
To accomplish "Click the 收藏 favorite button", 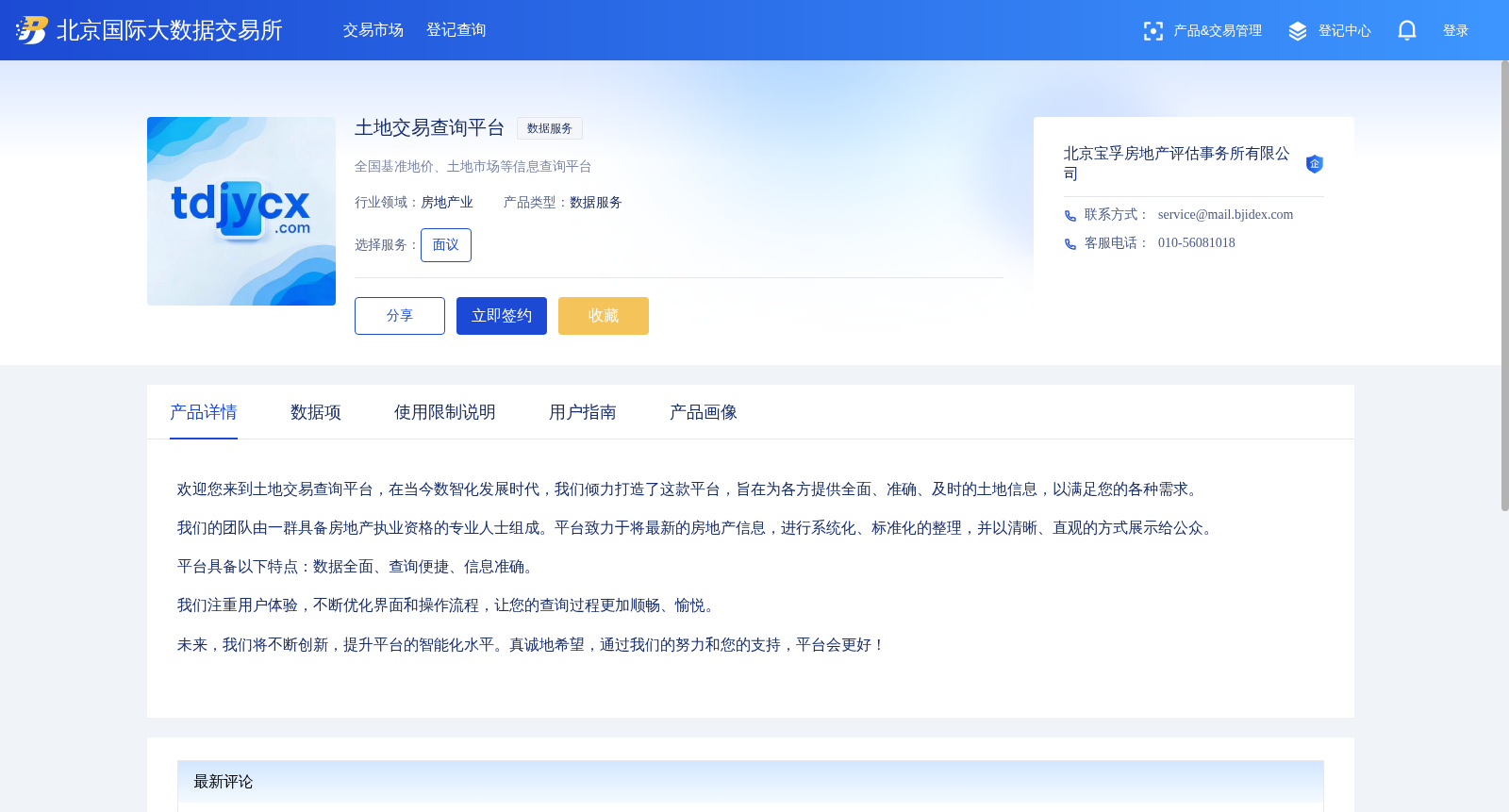I will (604, 316).
